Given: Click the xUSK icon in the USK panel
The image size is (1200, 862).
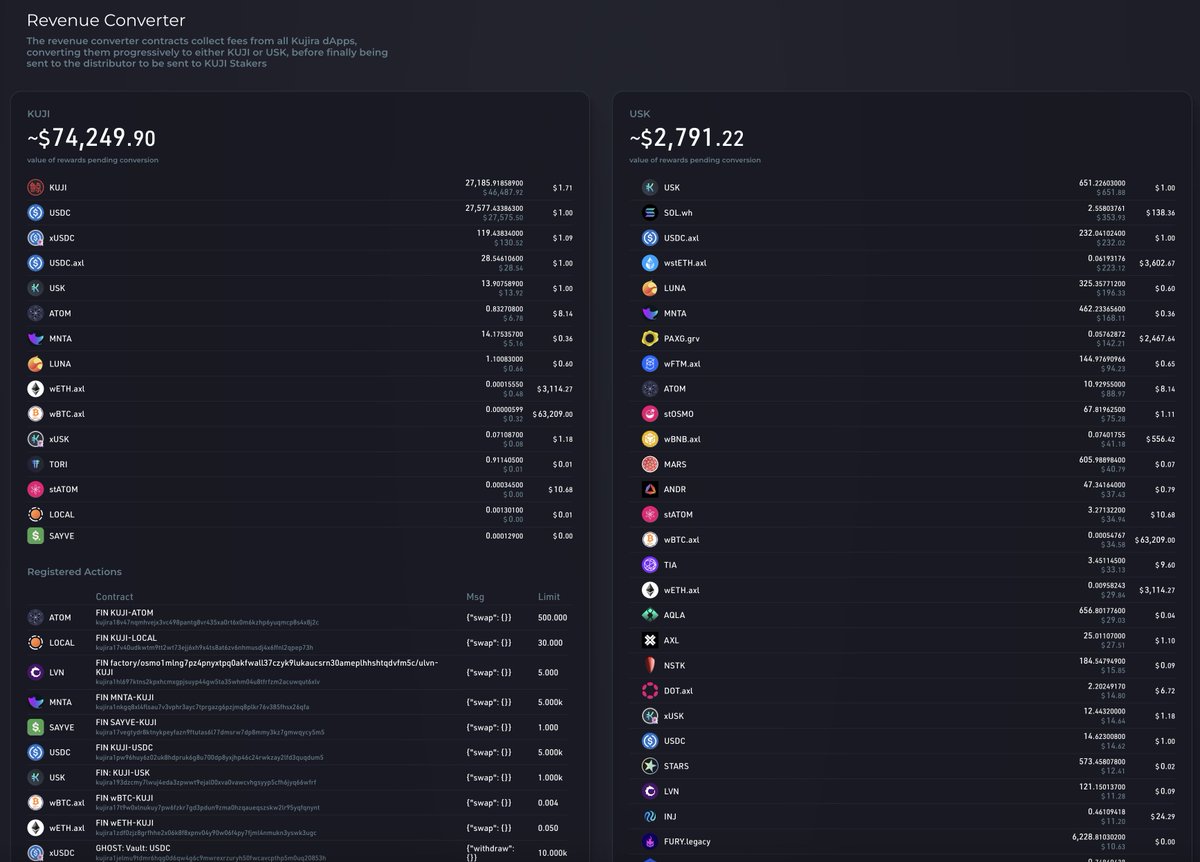Looking at the screenshot, I should click(649, 716).
